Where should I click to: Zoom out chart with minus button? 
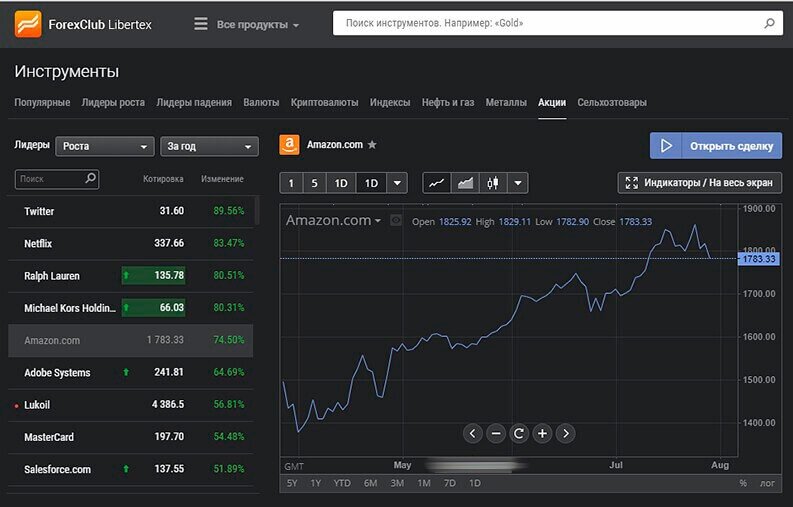pos(496,434)
